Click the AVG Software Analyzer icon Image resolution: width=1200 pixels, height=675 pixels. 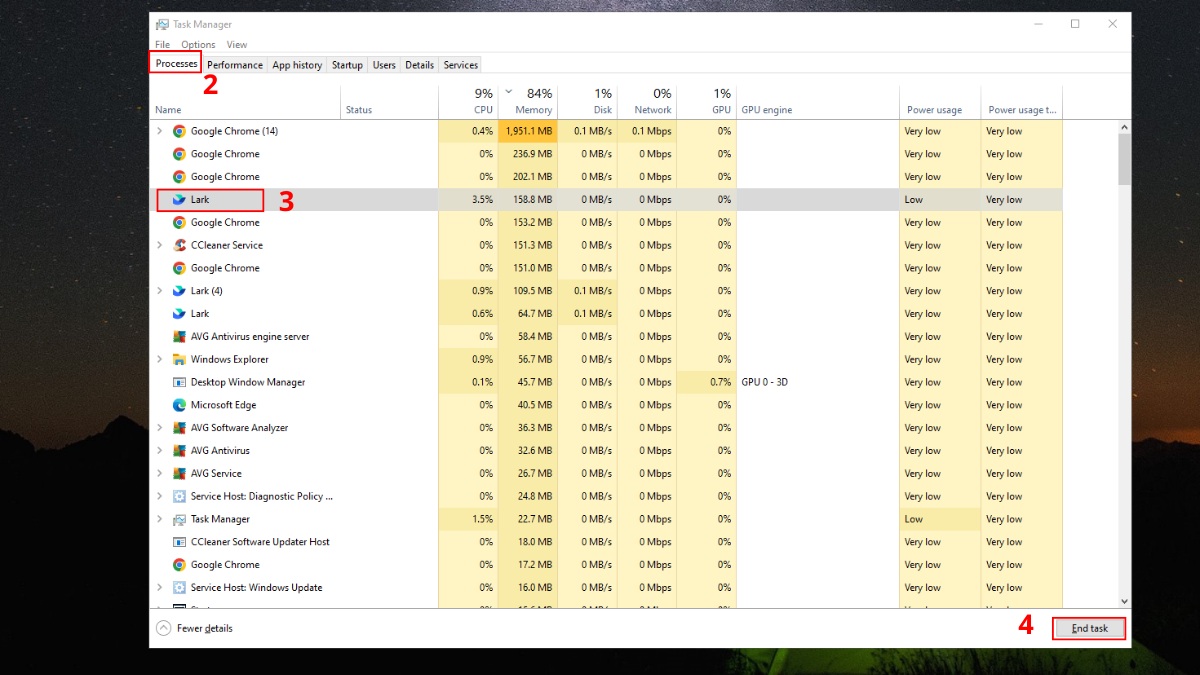click(180, 427)
